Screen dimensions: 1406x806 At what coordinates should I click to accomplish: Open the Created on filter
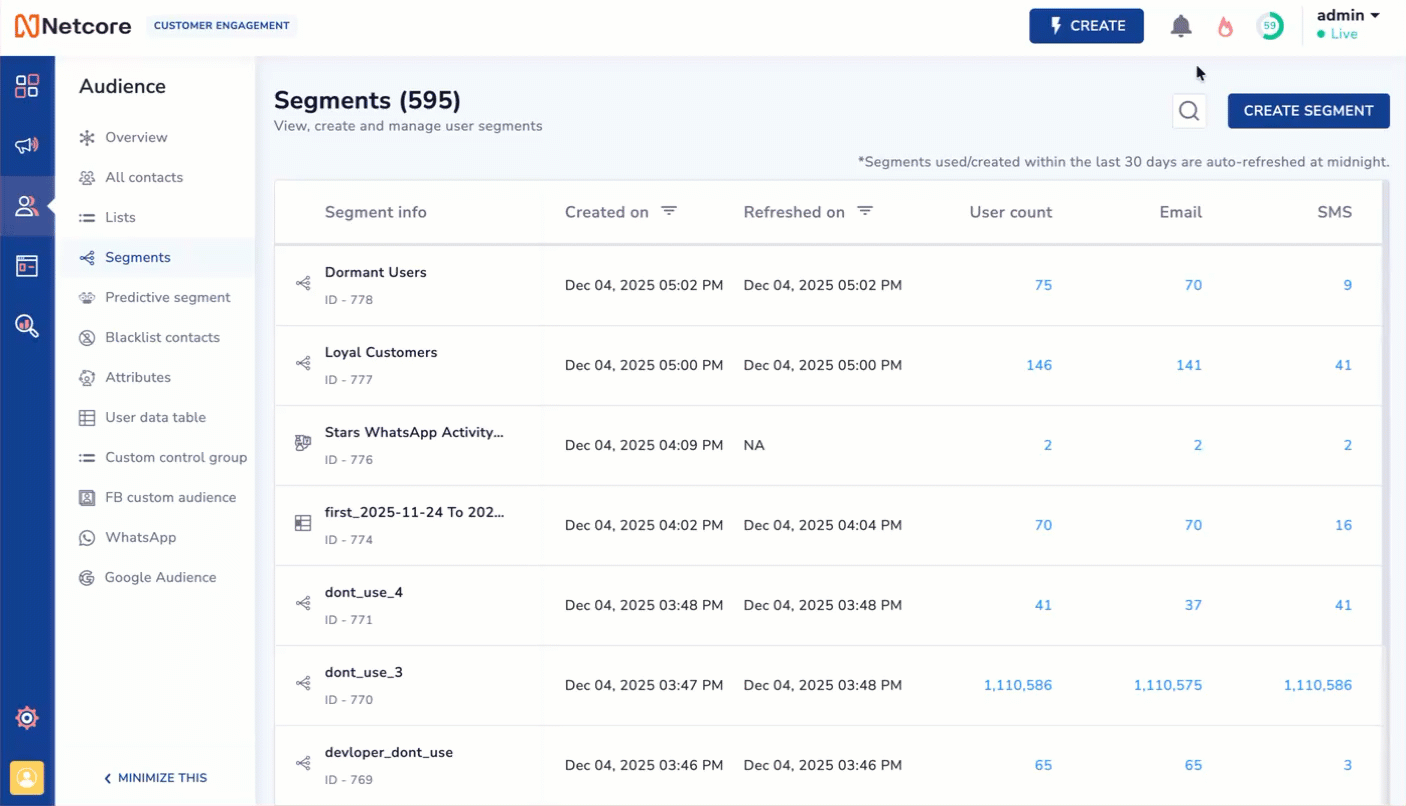668,211
